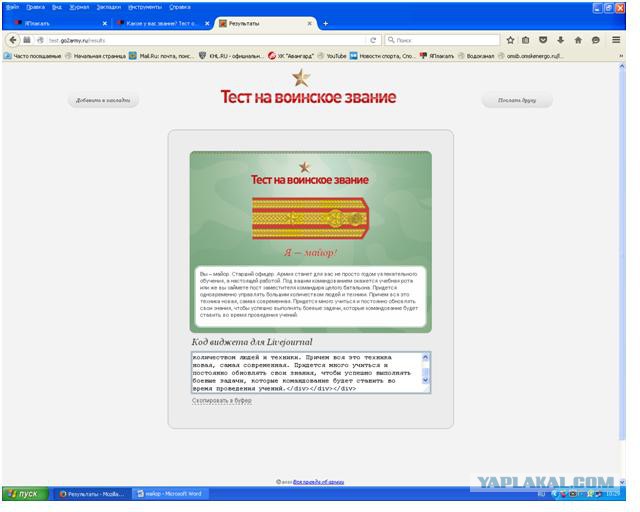Expand the bookmarks bar overflow chevron

[621, 56]
